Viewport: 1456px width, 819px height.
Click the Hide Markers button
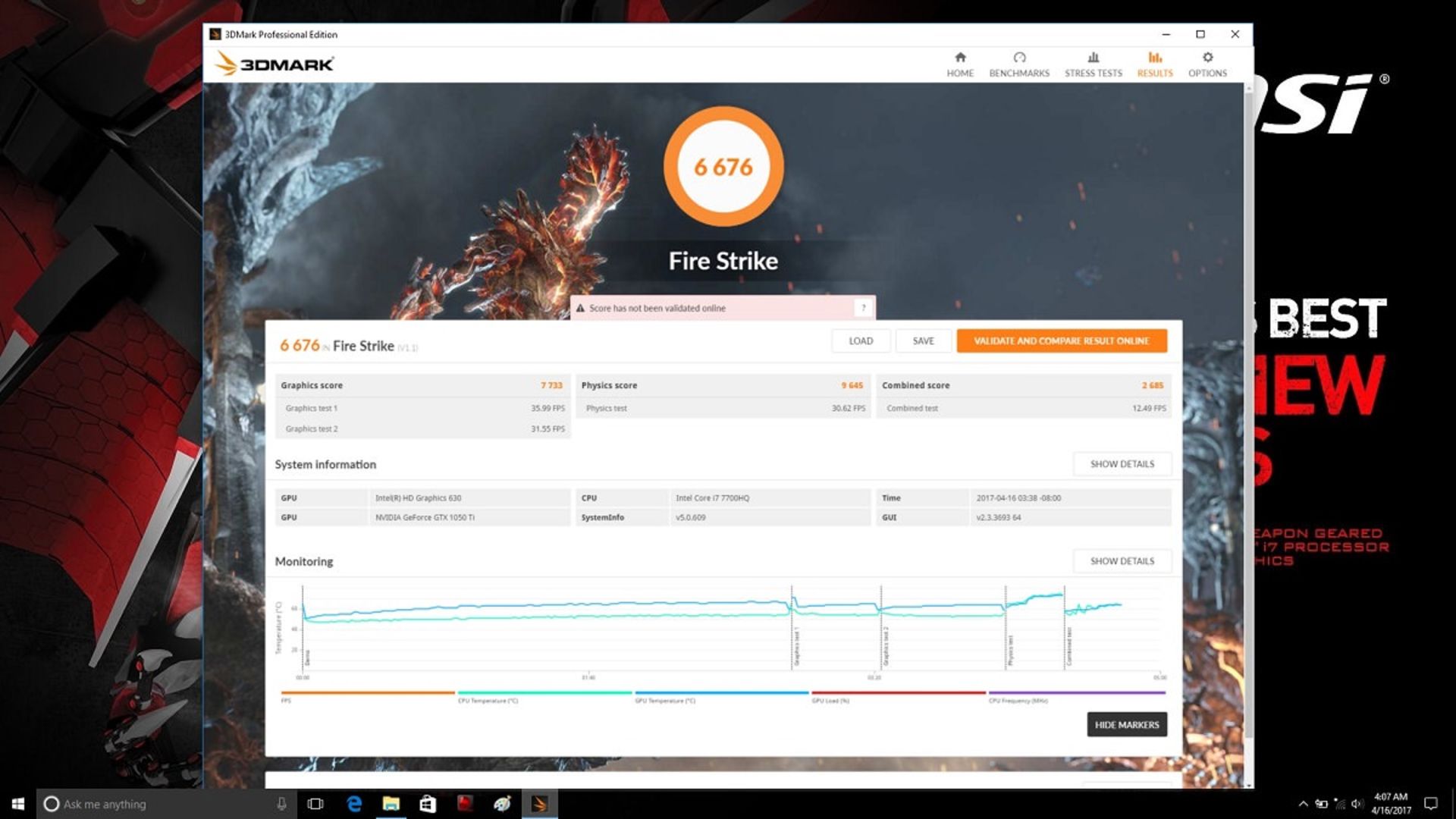pos(1127,725)
